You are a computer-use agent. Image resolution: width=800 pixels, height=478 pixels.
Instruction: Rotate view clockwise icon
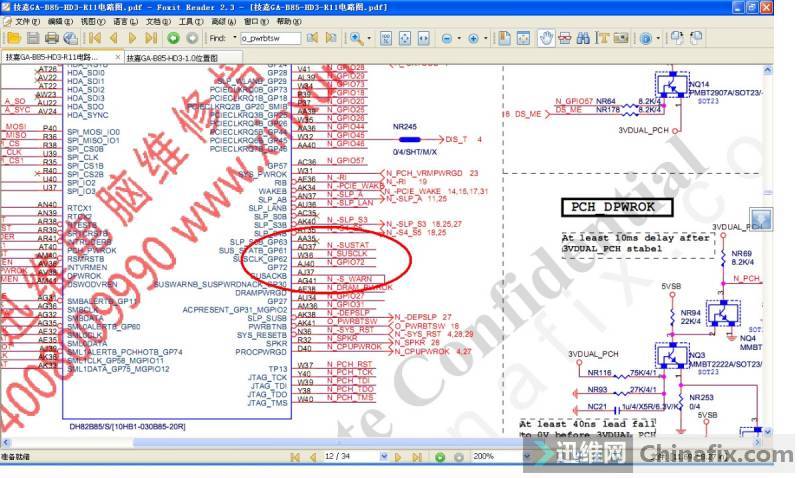[677, 38]
